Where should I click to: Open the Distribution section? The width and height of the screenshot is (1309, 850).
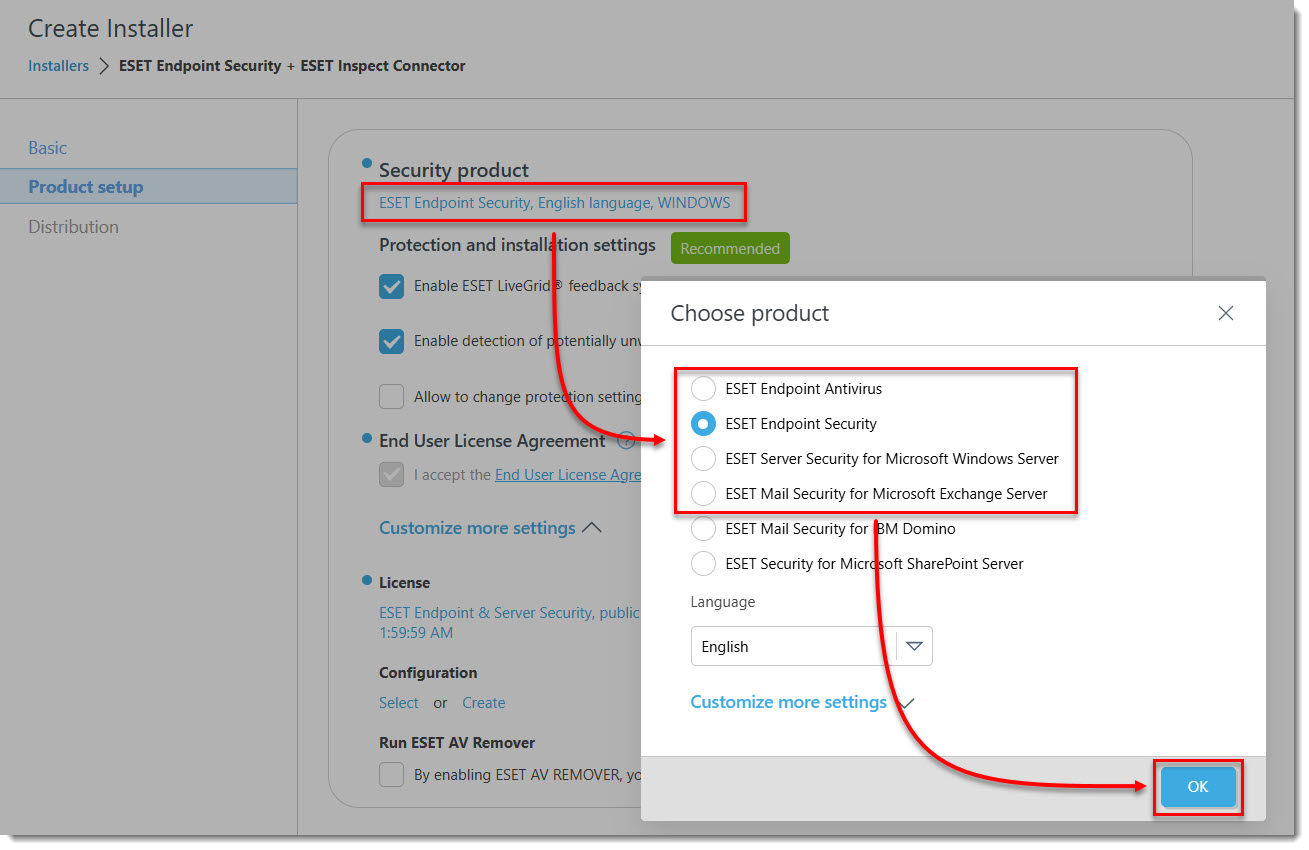click(73, 227)
